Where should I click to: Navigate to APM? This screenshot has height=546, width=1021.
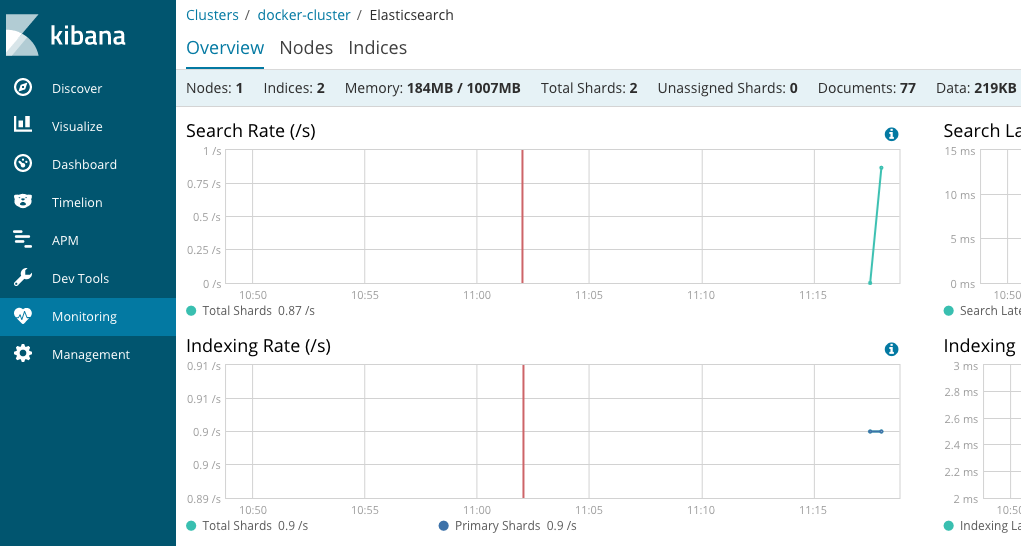(x=88, y=240)
